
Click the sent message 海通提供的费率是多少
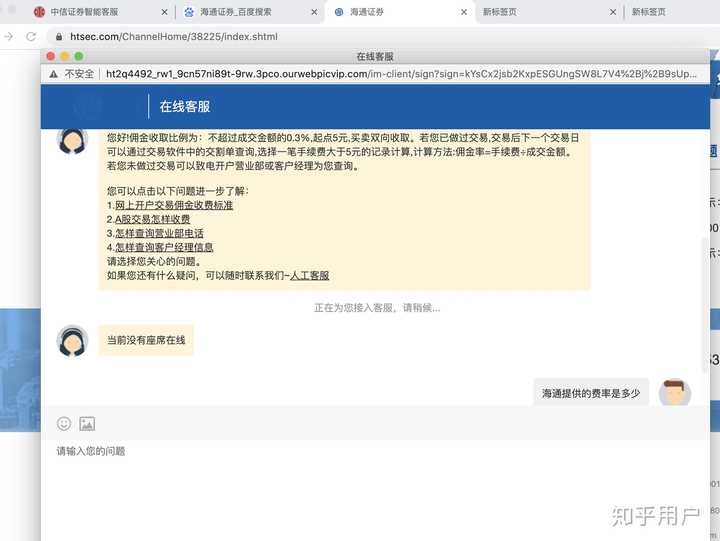click(591, 393)
